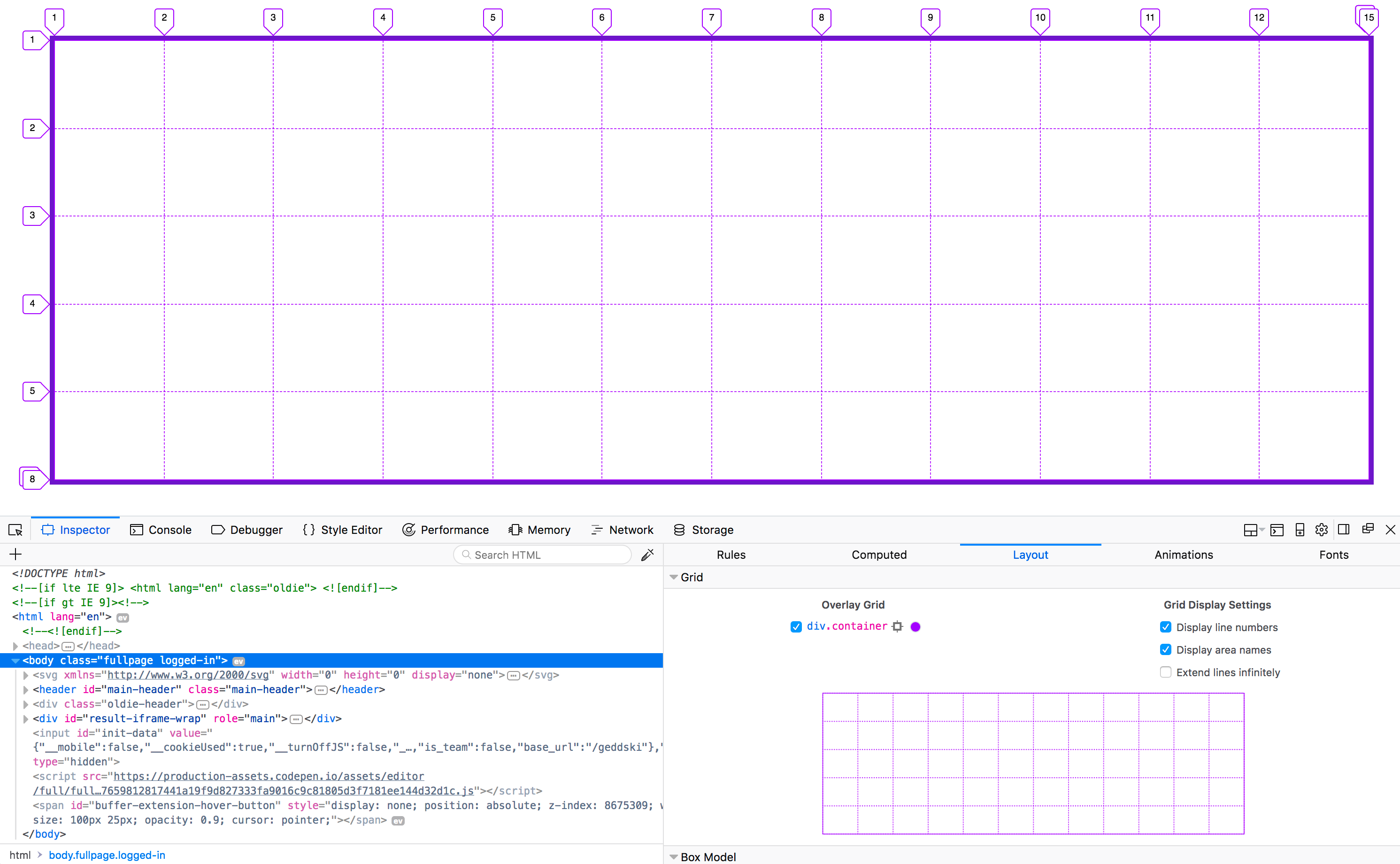Image resolution: width=1400 pixels, height=864 pixels.
Task: Uncheck Display area names
Action: pyautogui.click(x=1166, y=650)
